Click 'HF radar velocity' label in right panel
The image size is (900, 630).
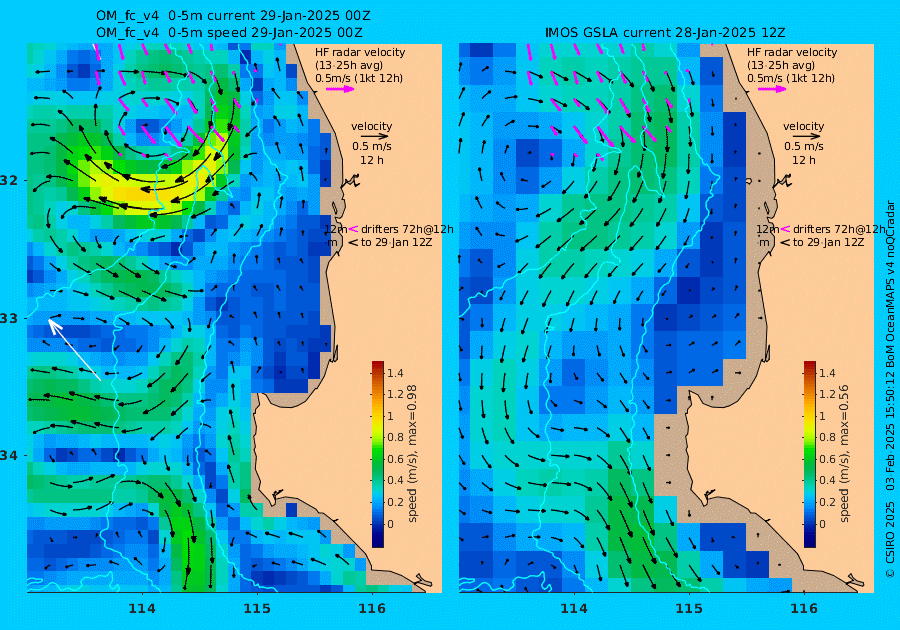pos(792,52)
